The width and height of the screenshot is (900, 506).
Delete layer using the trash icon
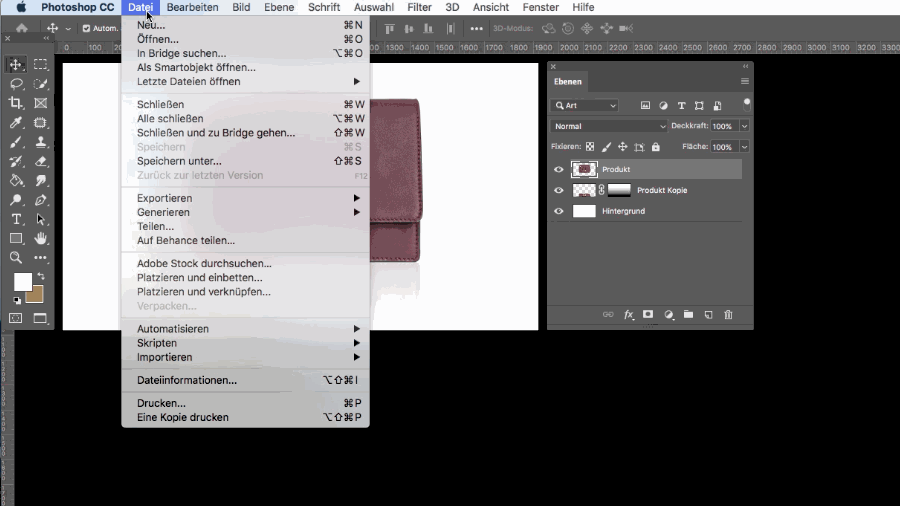(728, 314)
